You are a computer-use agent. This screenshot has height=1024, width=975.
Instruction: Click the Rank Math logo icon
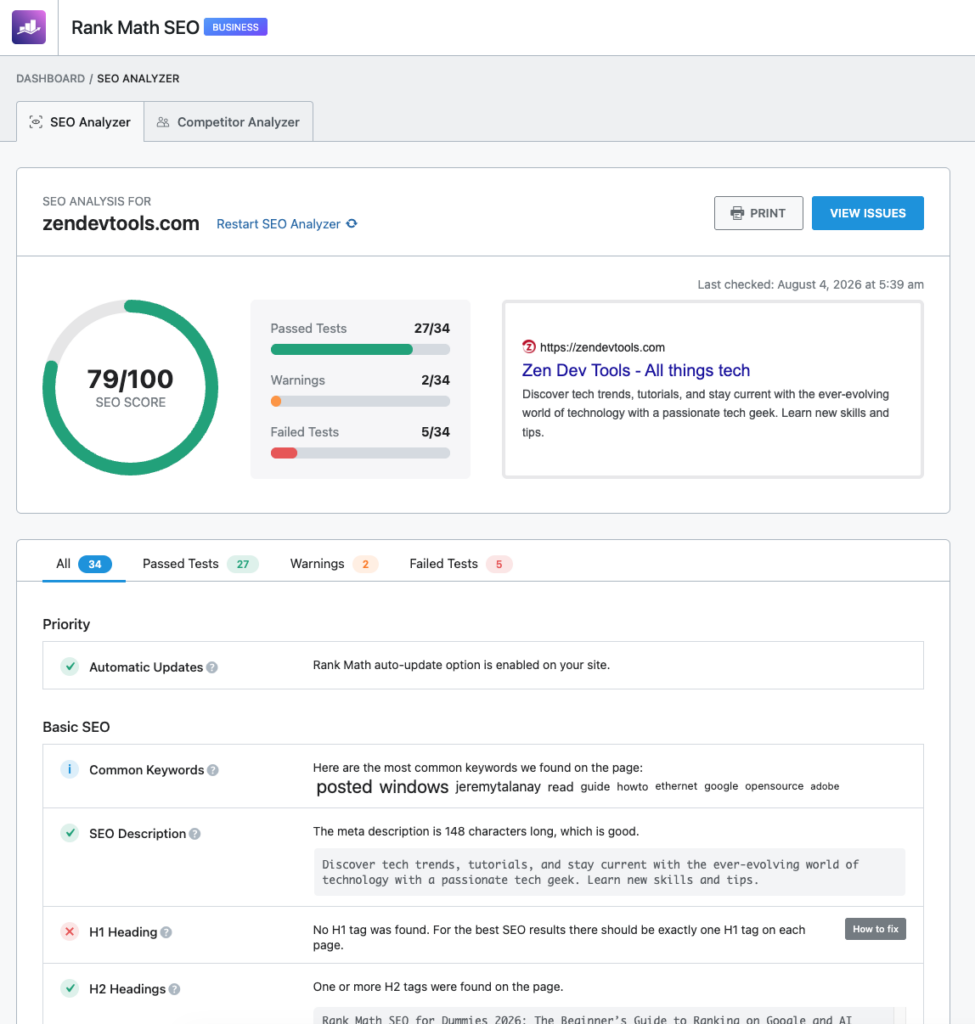coord(29,27)
